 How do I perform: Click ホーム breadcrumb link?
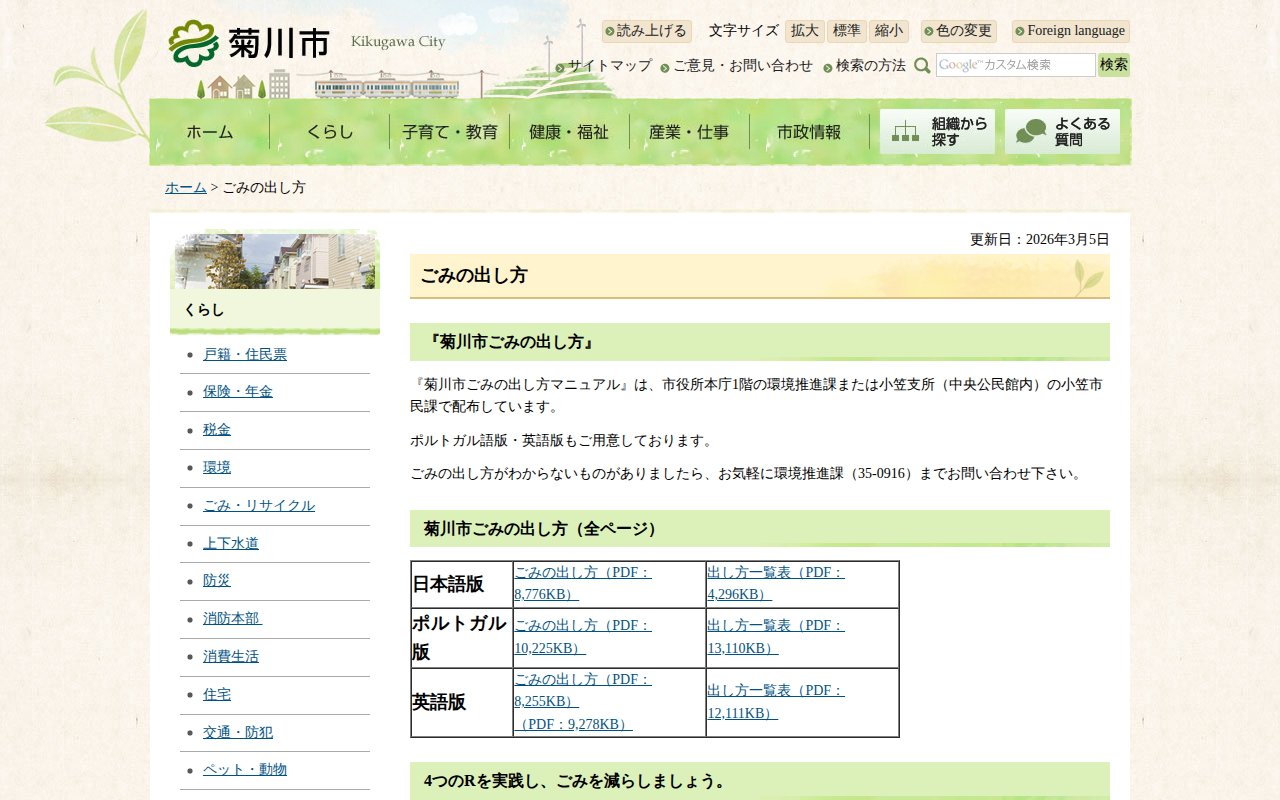(186, 188)
